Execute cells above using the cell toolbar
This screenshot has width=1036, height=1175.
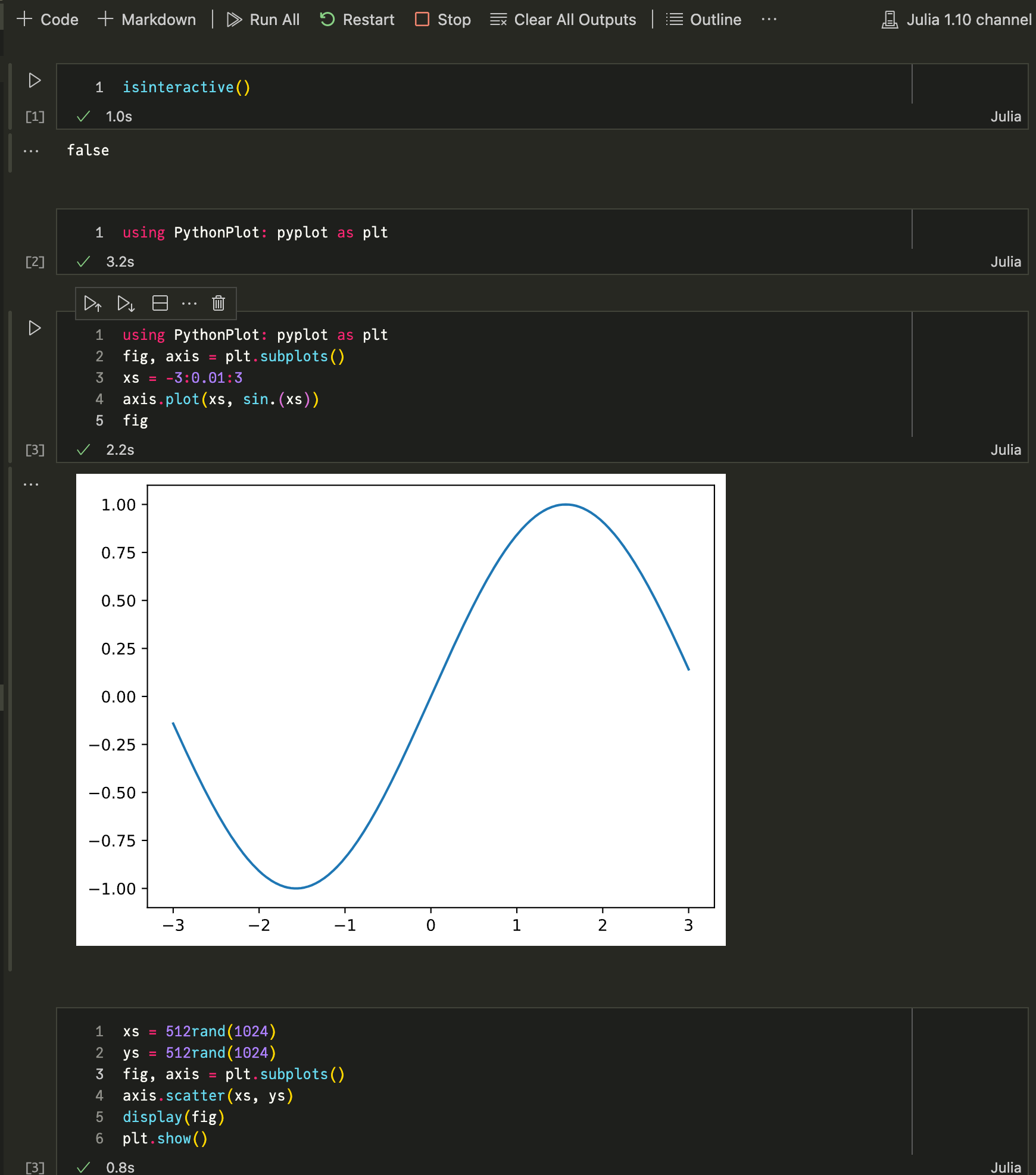pos(93,304)
